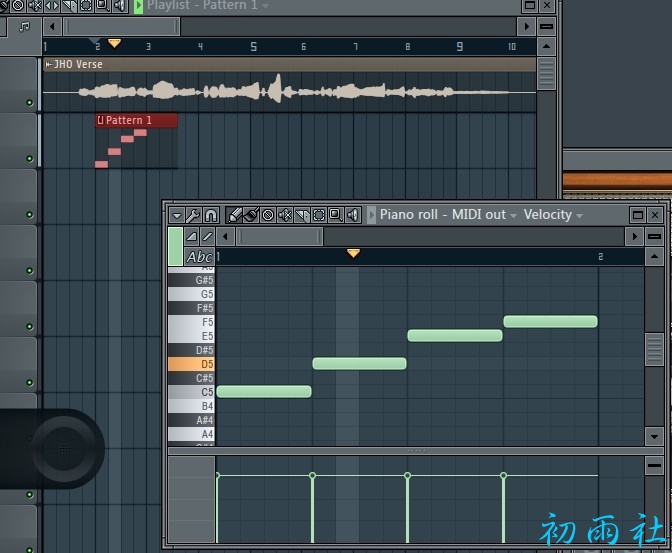Toggle mute on the JHO Verse track

click(30, 102)
